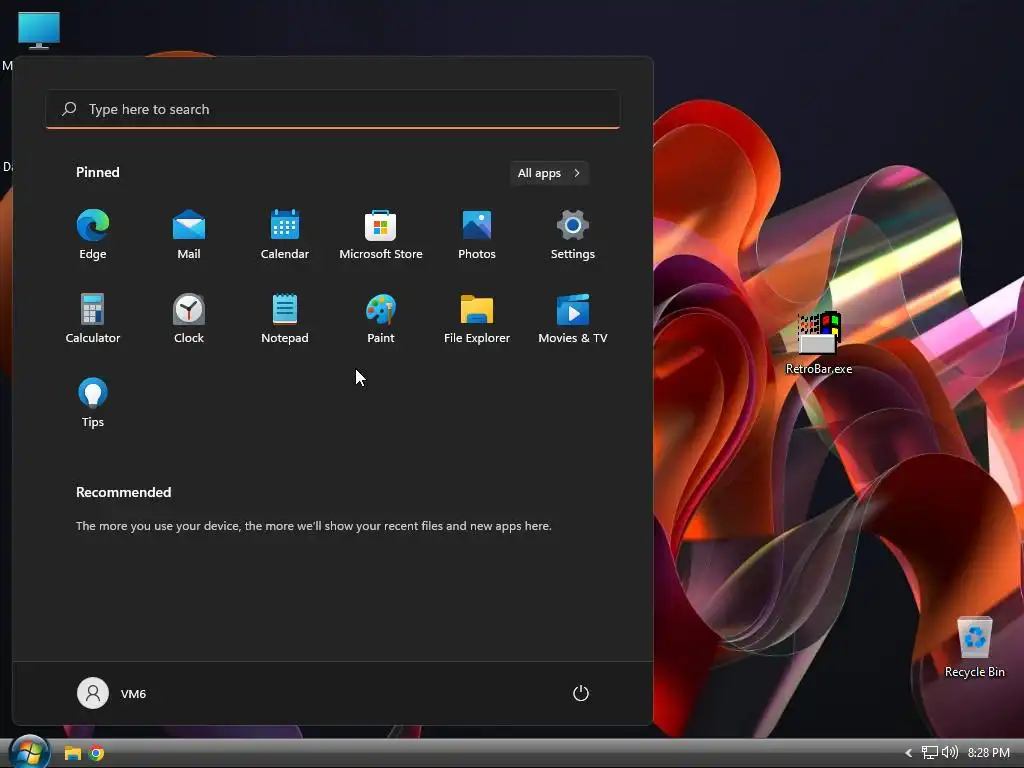Open the VM6 user account menu
1024x768 pixels.
pos(112,694)
